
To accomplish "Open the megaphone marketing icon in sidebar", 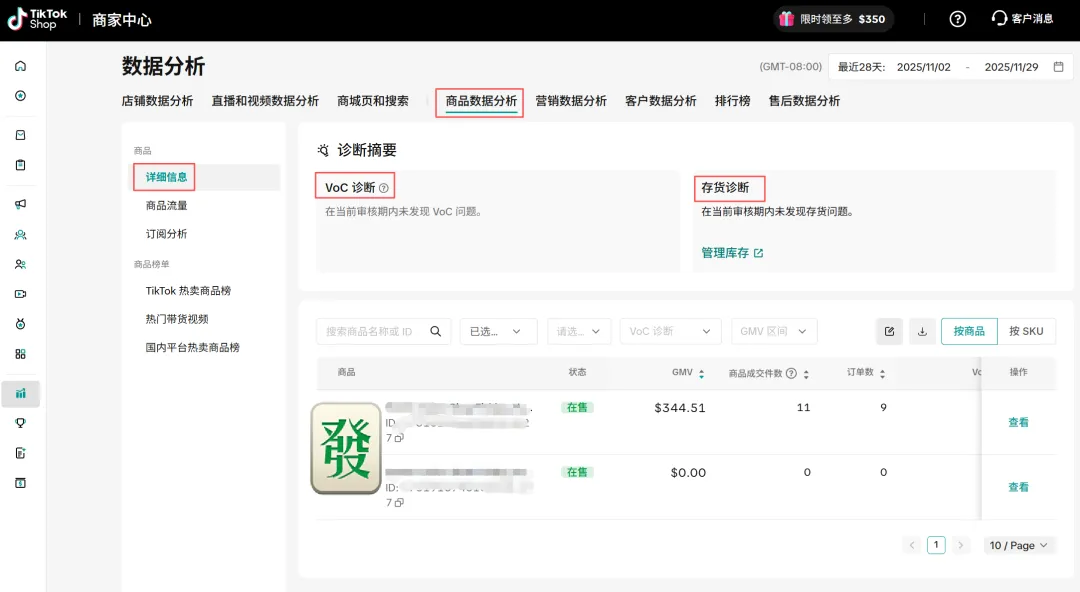I will (x=20, y=204).
